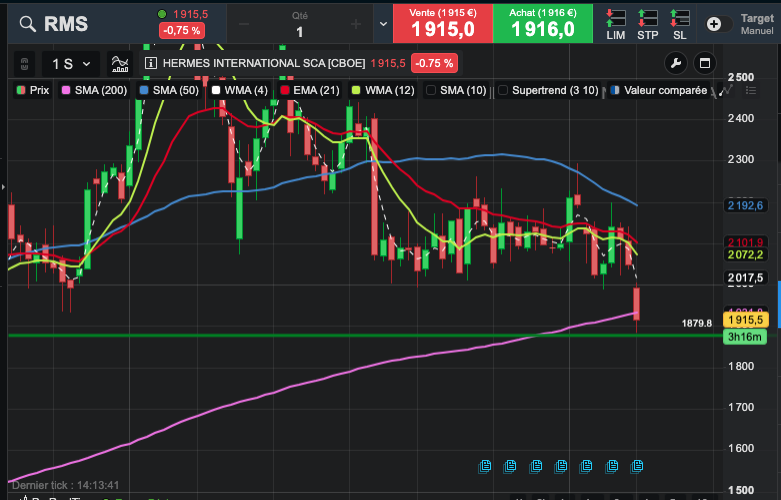Click the list icon at legend row end
This screenshot has height=500, width=781.
tap(751, 90)
